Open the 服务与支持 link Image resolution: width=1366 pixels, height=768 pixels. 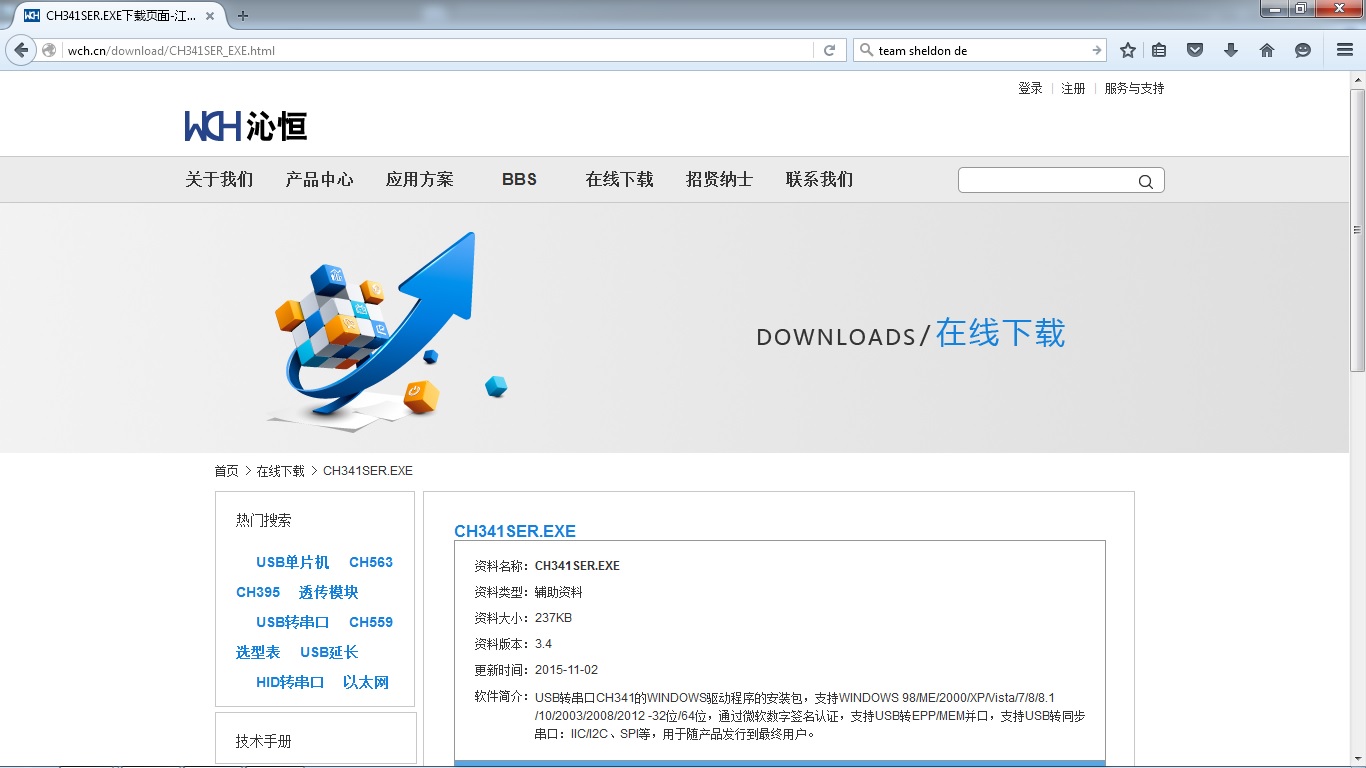(x=1134, y=88)
